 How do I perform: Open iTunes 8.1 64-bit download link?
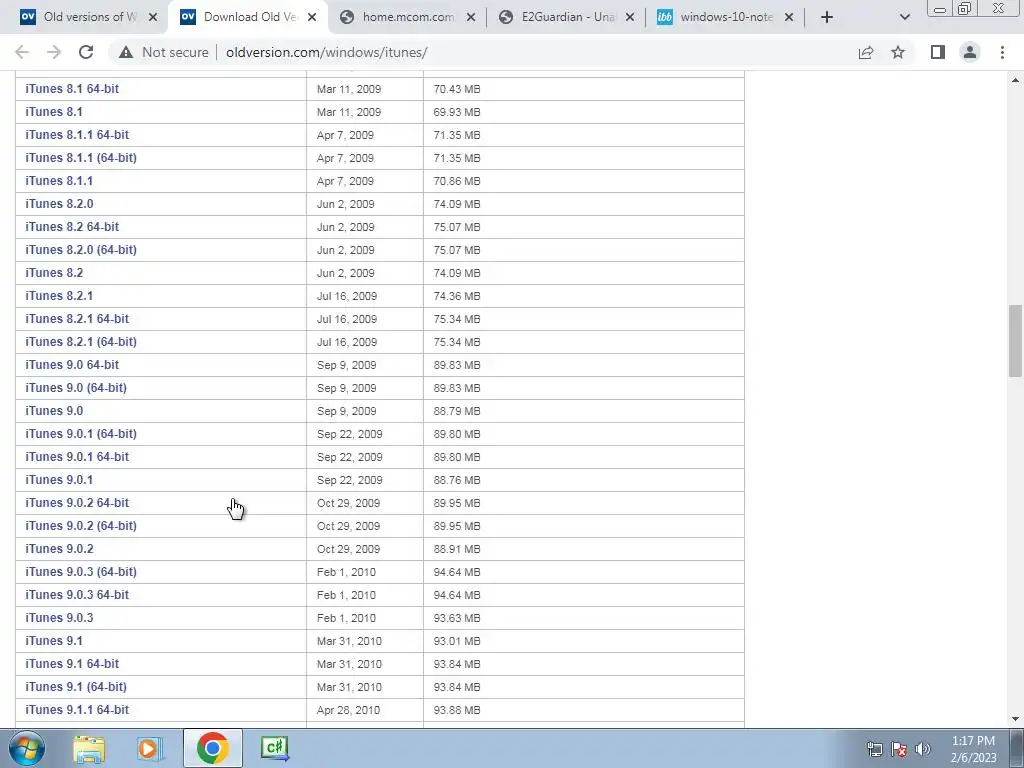(x=72, y=89)
